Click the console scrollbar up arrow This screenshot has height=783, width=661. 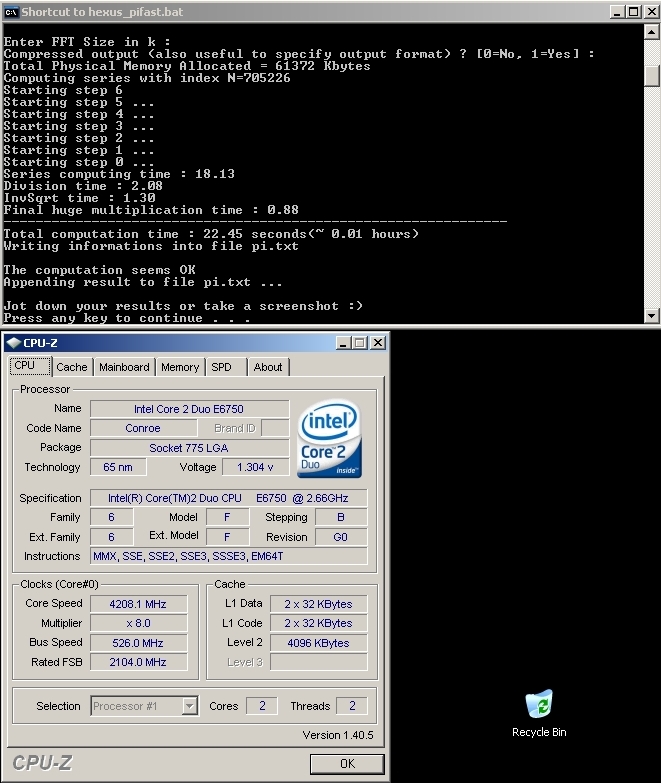(x=651, y=32)
